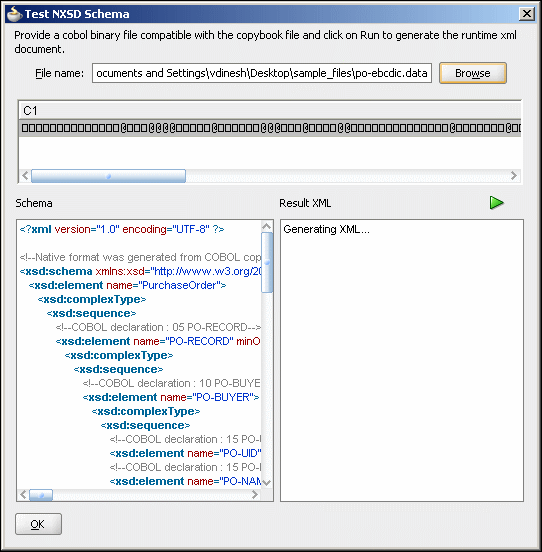Click the Schema pane horizontal scrollbar thumb
This screenshot has height=552, width=542.
41,495
